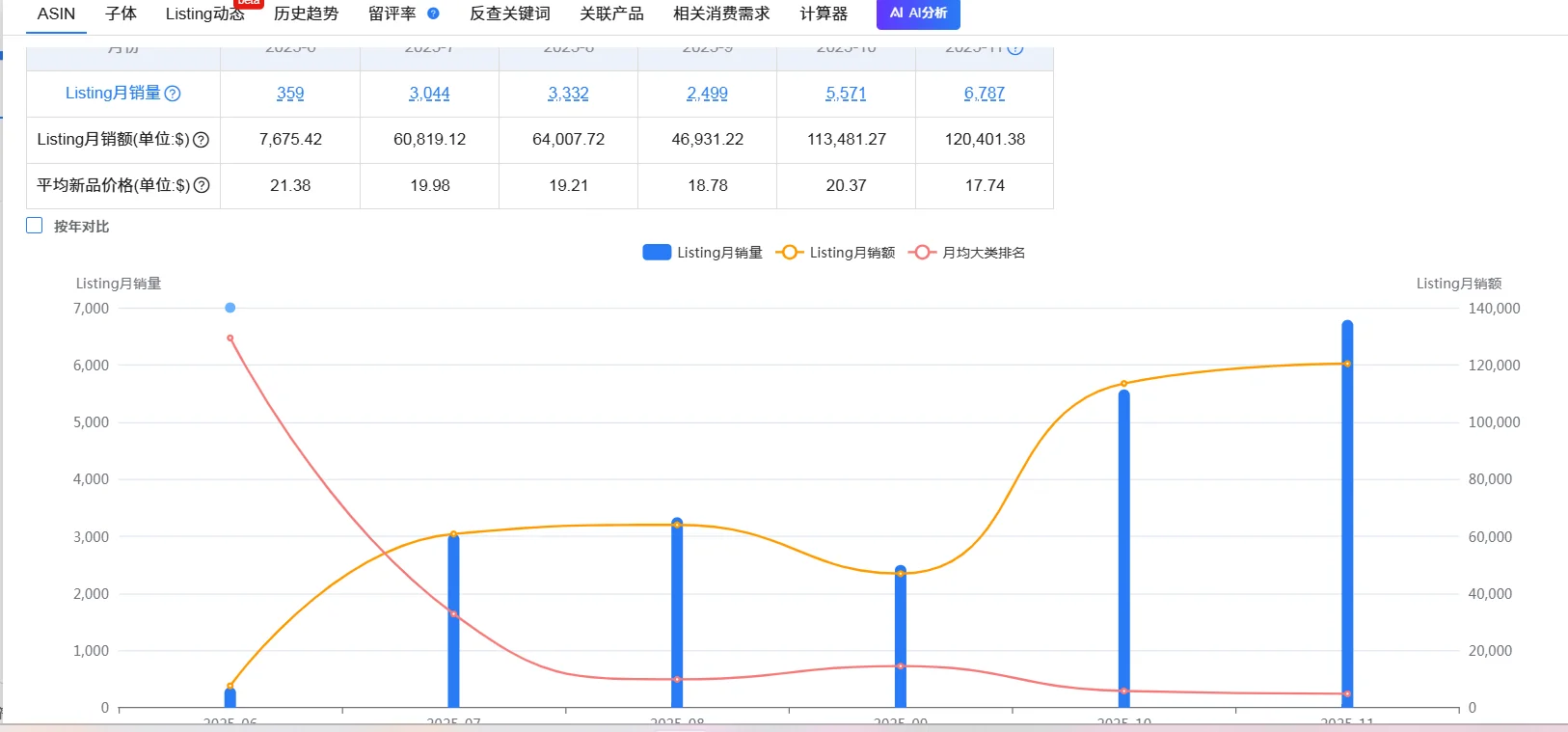This screenshot has height=732, width=1568.
Task: Select the sales amount cell 7,675.42
Action: point(290,139)
